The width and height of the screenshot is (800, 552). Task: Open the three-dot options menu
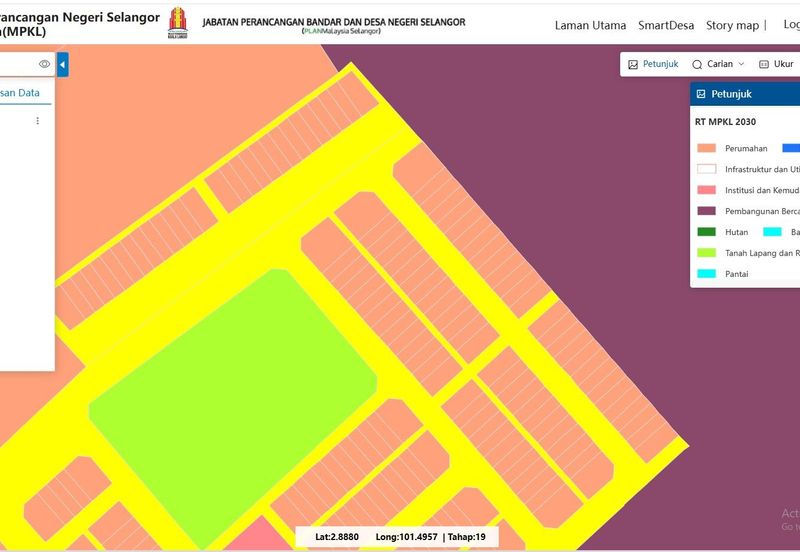tap(37, 120)
